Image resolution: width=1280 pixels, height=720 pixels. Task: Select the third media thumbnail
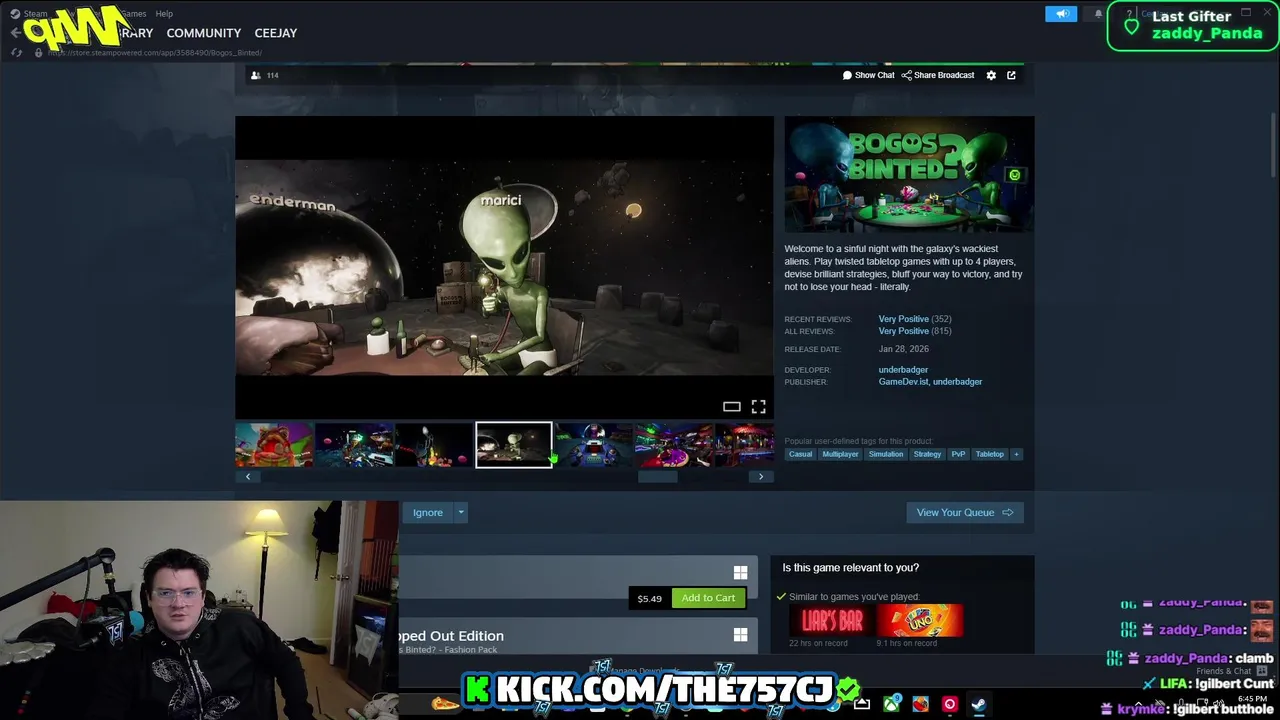[x=434, y=445]
